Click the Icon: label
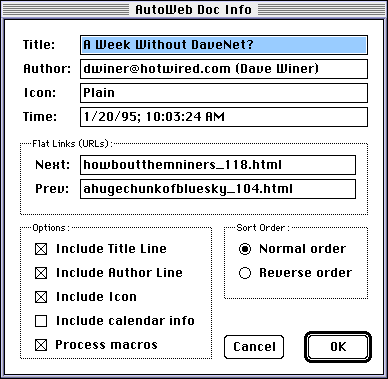The image size is (388, 379). coord(40,93)
